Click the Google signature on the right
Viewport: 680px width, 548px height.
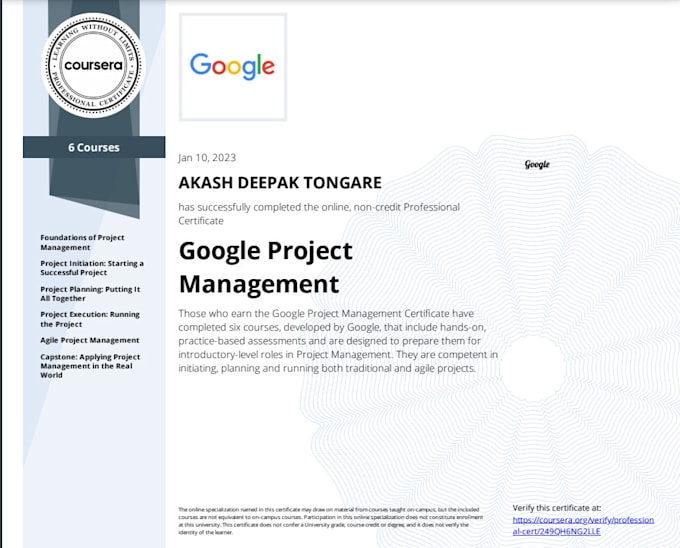click(x=537, y=164)
